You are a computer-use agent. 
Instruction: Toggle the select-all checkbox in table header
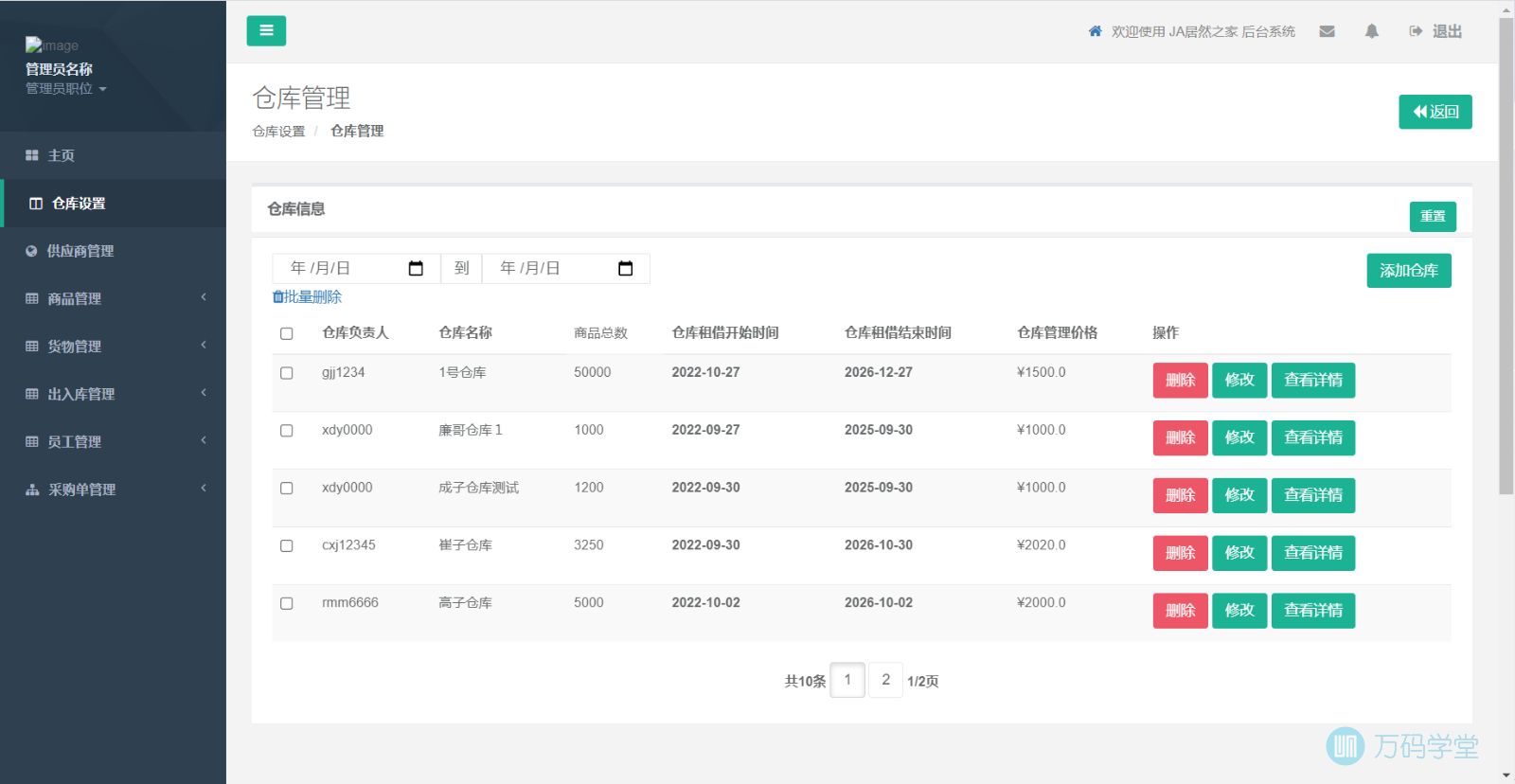tap(287, 333)
